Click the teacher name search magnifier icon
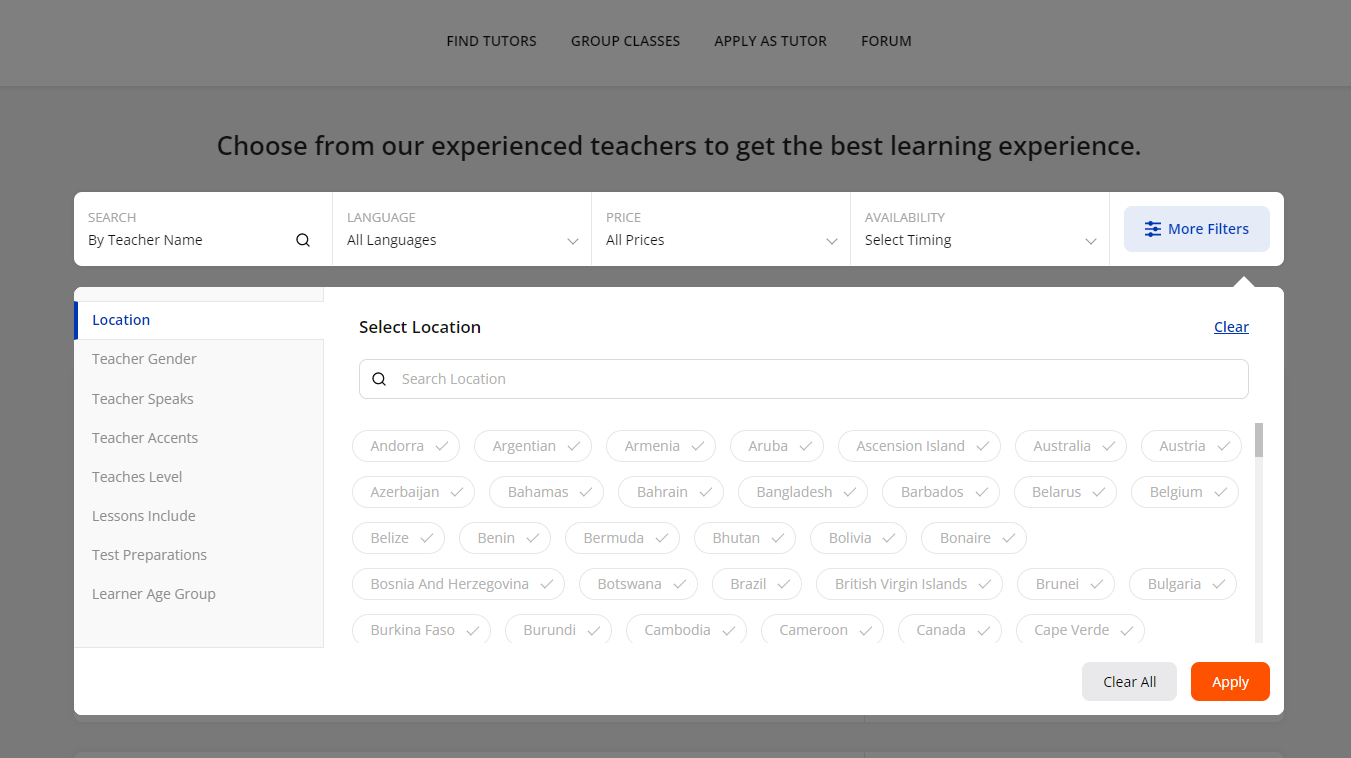This screenshot has height=758, width=1351. tap(303, 240)
